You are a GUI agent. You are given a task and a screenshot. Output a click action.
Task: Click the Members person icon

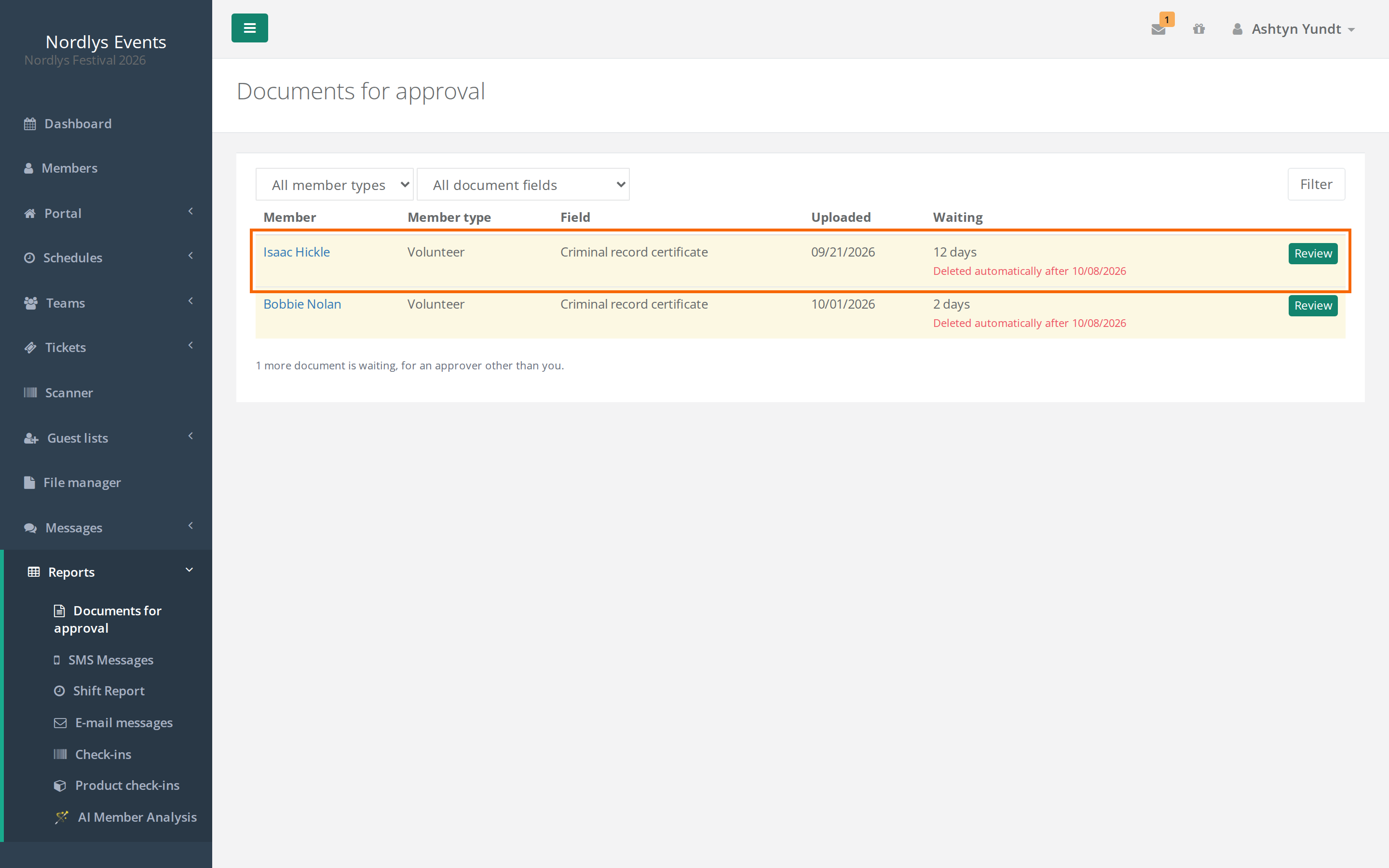[29, 168]
